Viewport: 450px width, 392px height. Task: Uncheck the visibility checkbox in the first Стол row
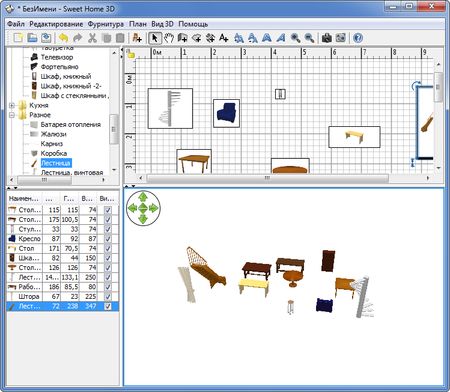click(x=107, y=210)
